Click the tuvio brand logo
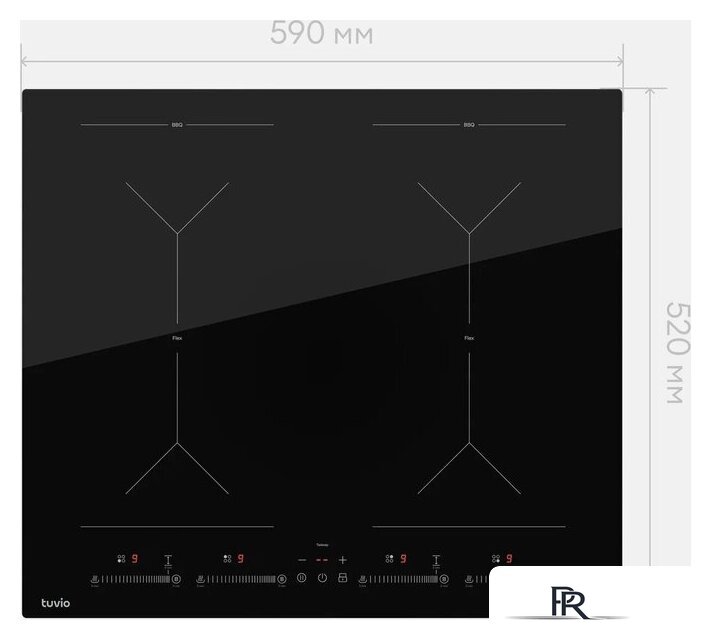Image resolution: width=711 pixels, height=640 pixels. pos(56,603)
